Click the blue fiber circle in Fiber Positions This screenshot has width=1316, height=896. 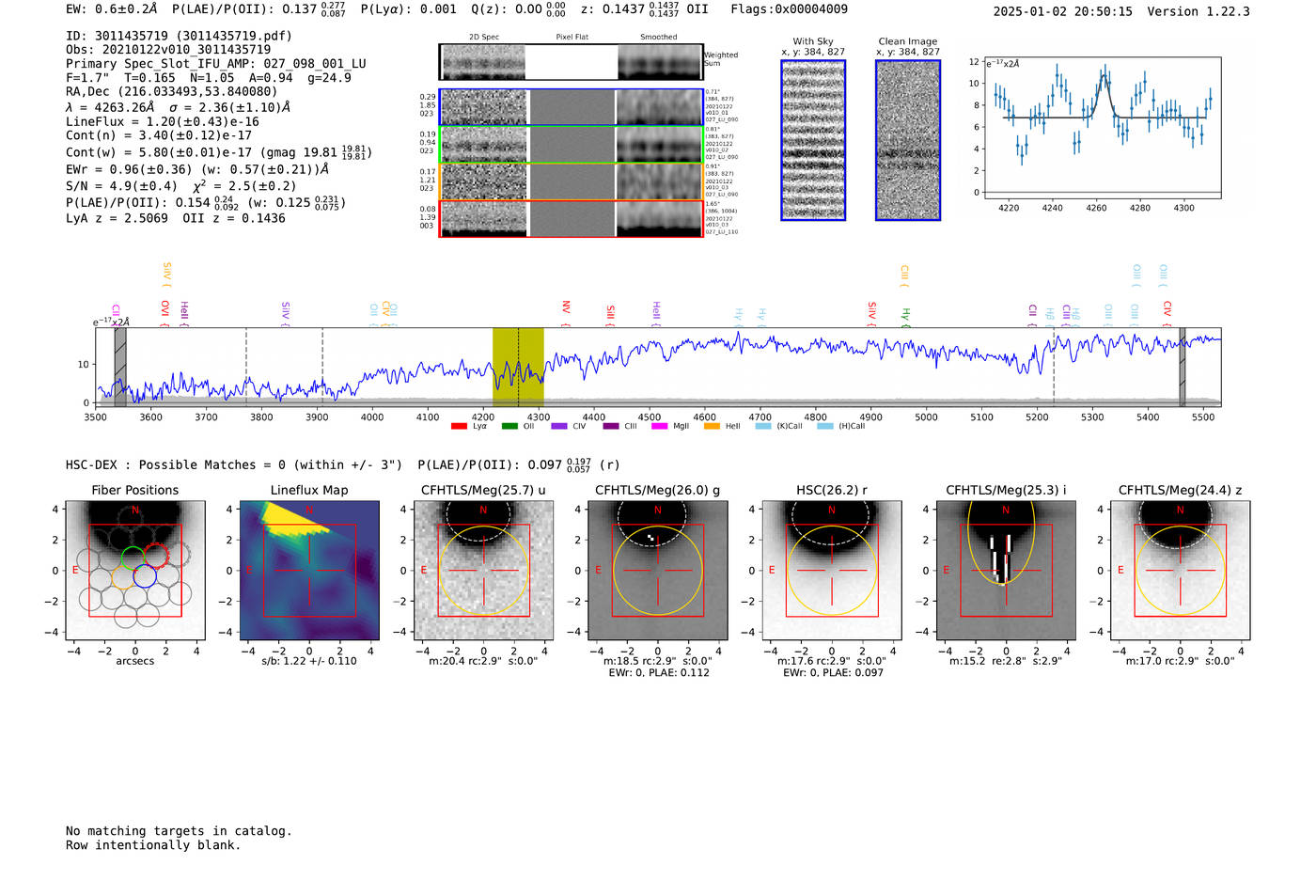coord(145,576)
